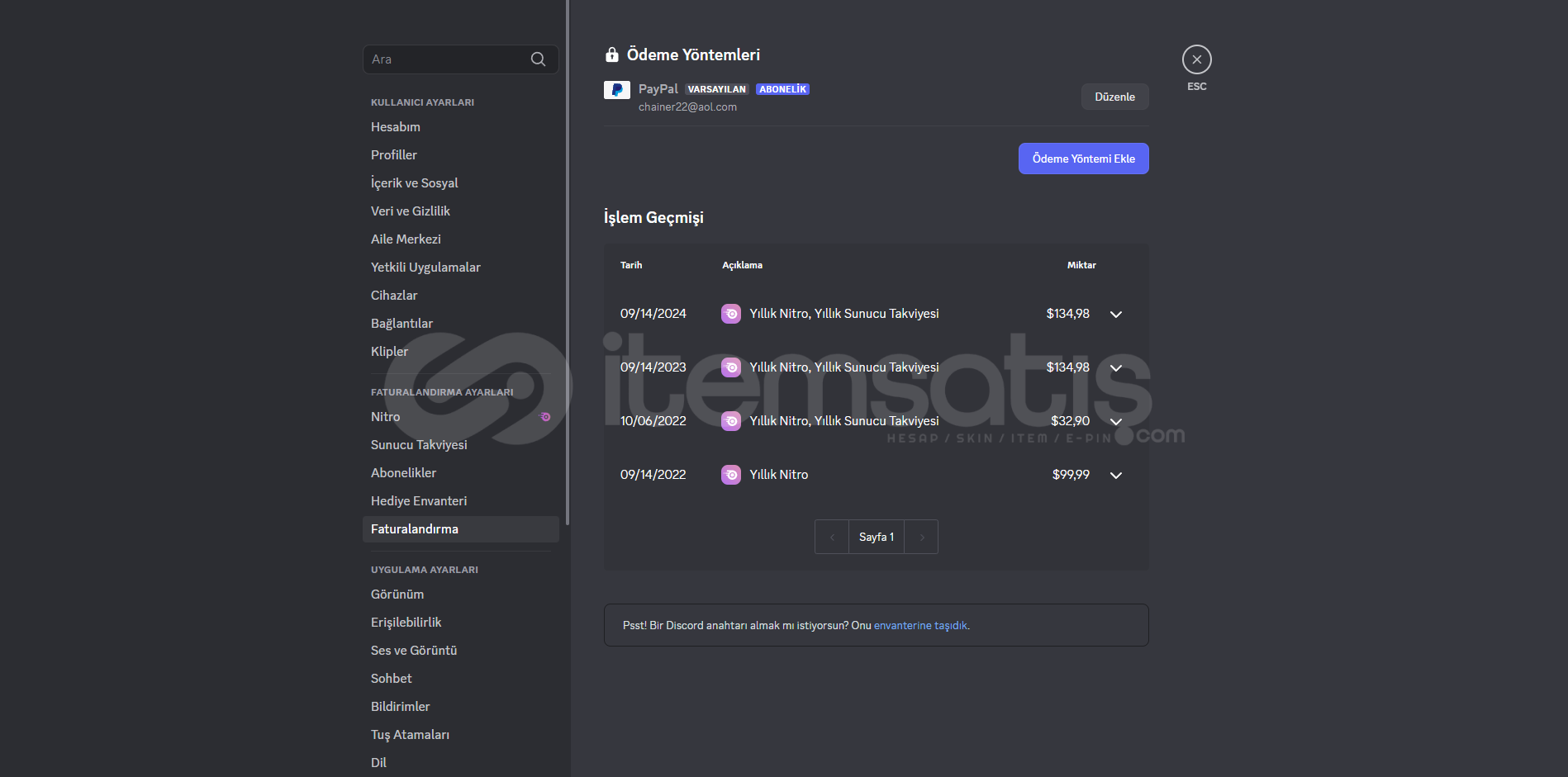Image resolution: width=1568 pixels, height=777 pixels.
Task: Go to the next transaction page arrow
Action: (922, 538)
